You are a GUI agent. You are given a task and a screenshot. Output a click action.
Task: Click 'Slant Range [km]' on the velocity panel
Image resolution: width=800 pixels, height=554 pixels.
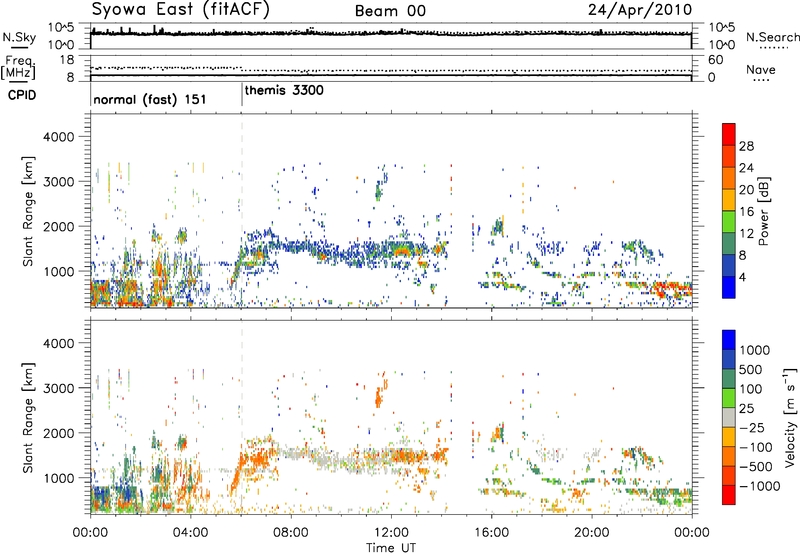pos(28,417)
